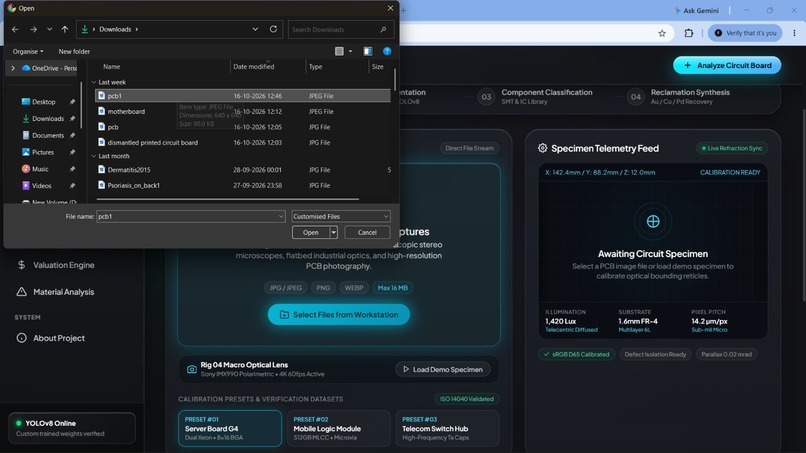Open the Organise menu
Viewport: 806px width, 453px height.
[28, 51]
